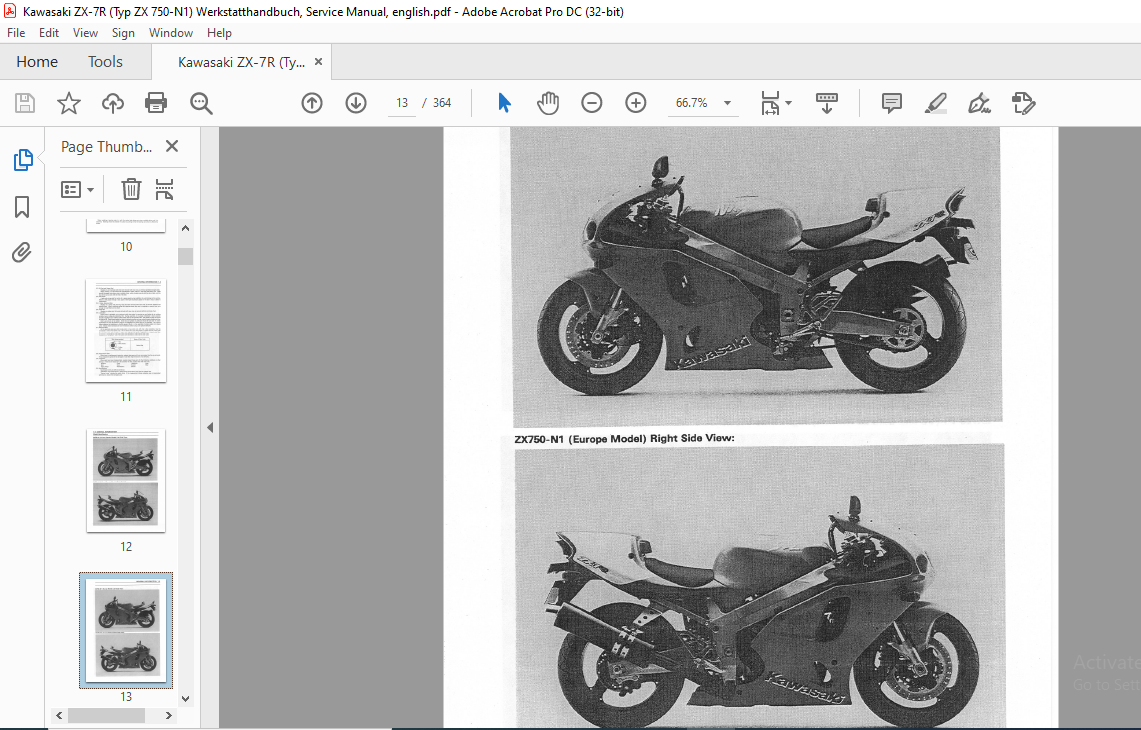The width and height of the screenshot is (1141, 730).
Task: Open the Window menu
Action: tap(171, 33)
